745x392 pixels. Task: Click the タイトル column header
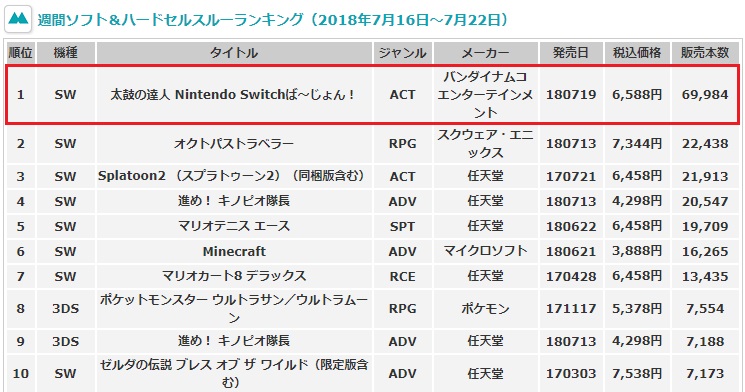234,53
